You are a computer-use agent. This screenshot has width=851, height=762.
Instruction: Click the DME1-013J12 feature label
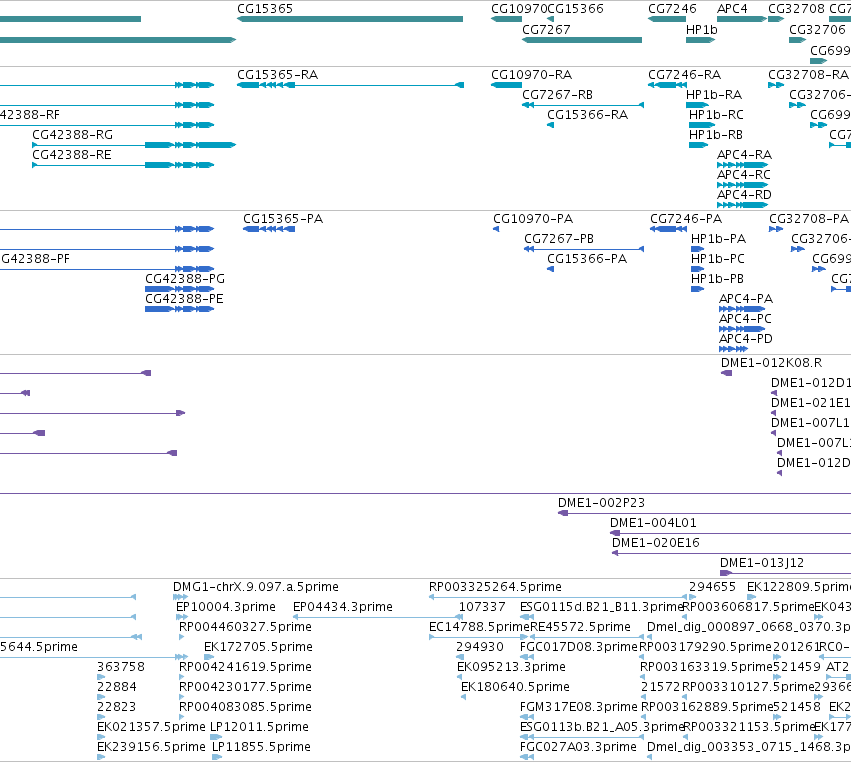click(x=762, y=563)
